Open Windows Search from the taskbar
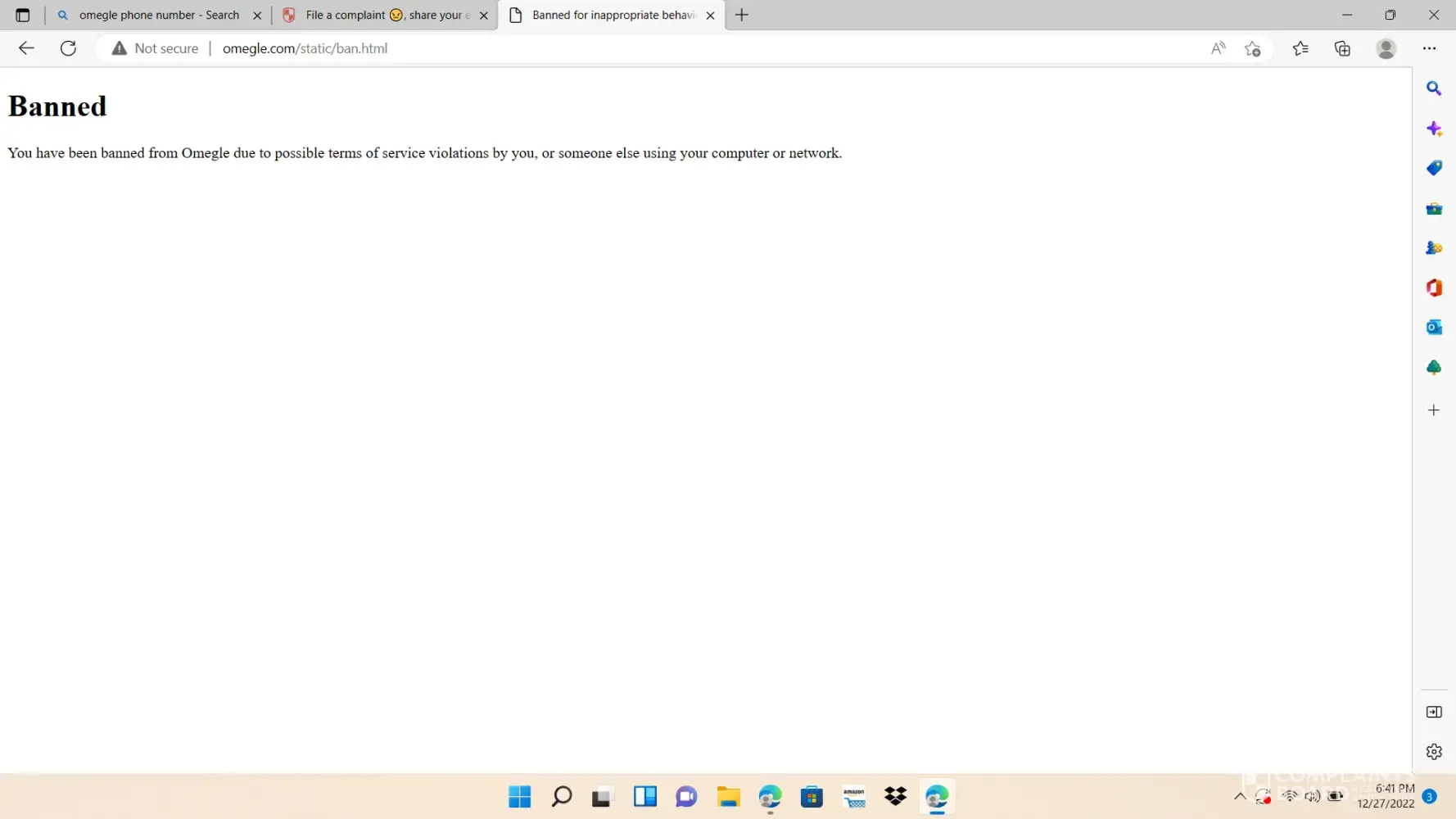1456x819 pixels. (562, 797)
